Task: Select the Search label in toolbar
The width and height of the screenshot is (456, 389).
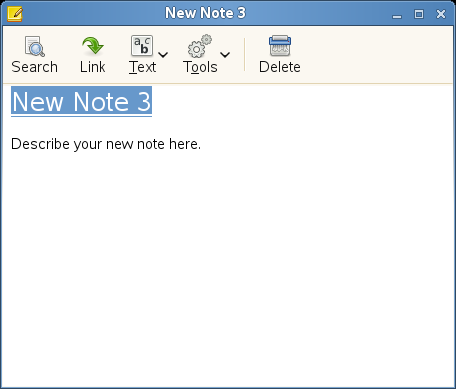Action: 34,67
